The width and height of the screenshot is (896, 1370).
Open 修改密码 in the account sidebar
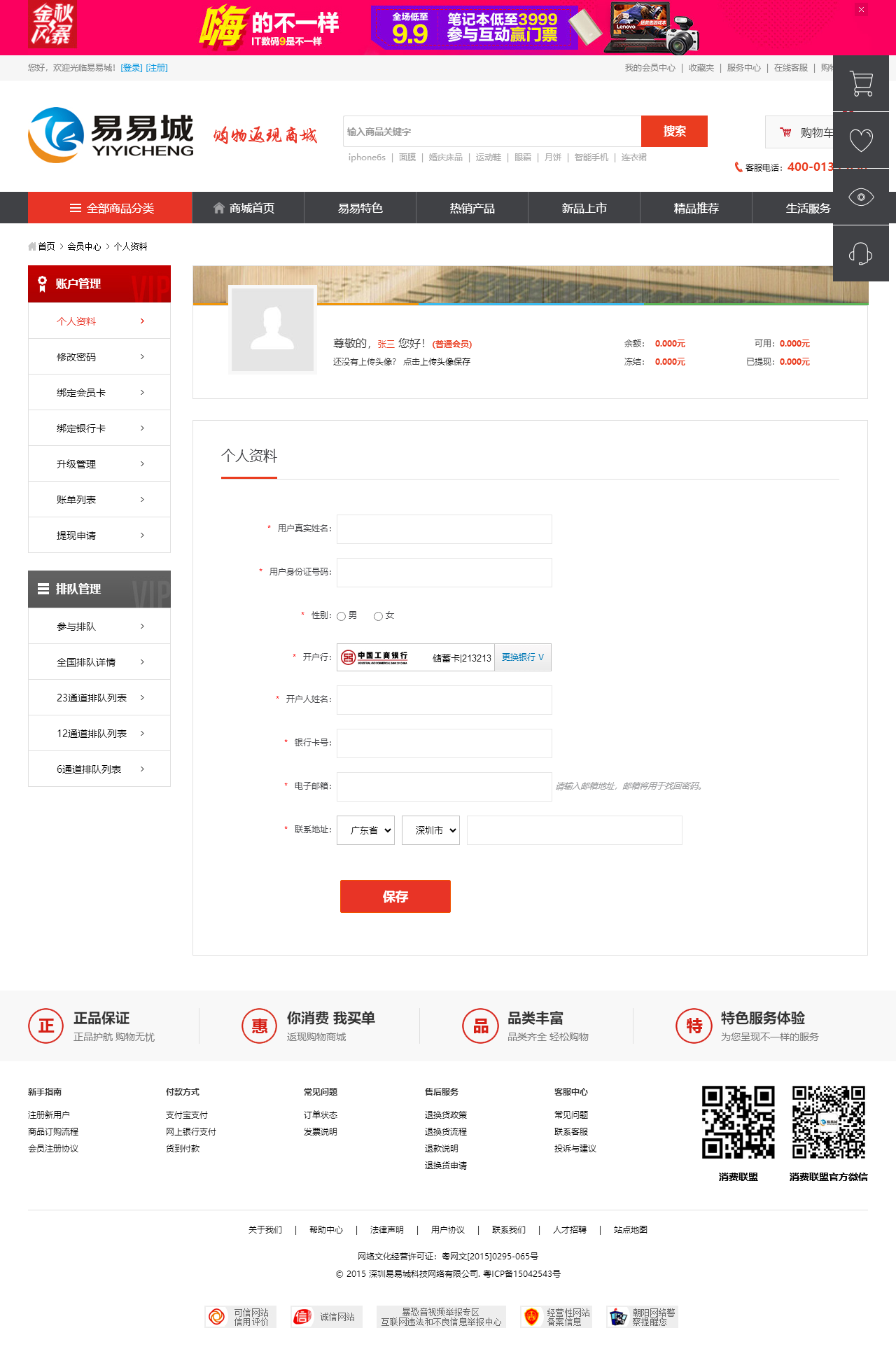[x=99, y=357]
